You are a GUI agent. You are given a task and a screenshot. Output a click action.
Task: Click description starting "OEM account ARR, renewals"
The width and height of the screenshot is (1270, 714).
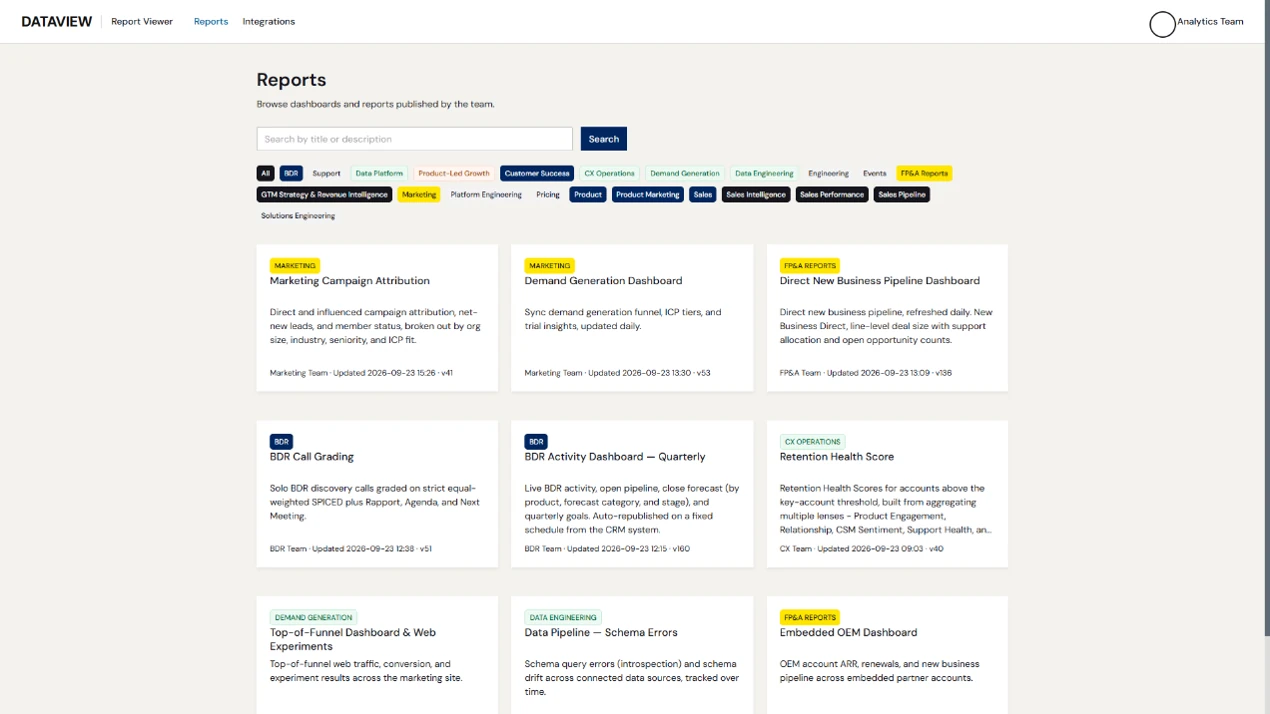880,671
